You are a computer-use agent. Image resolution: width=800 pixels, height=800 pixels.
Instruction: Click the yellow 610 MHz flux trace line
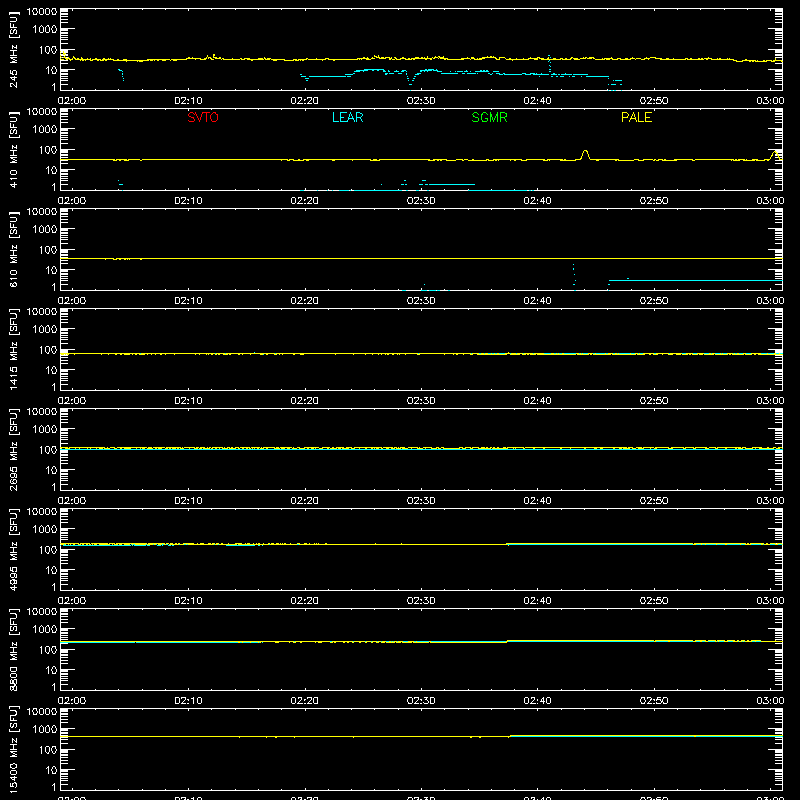point(421,259)
